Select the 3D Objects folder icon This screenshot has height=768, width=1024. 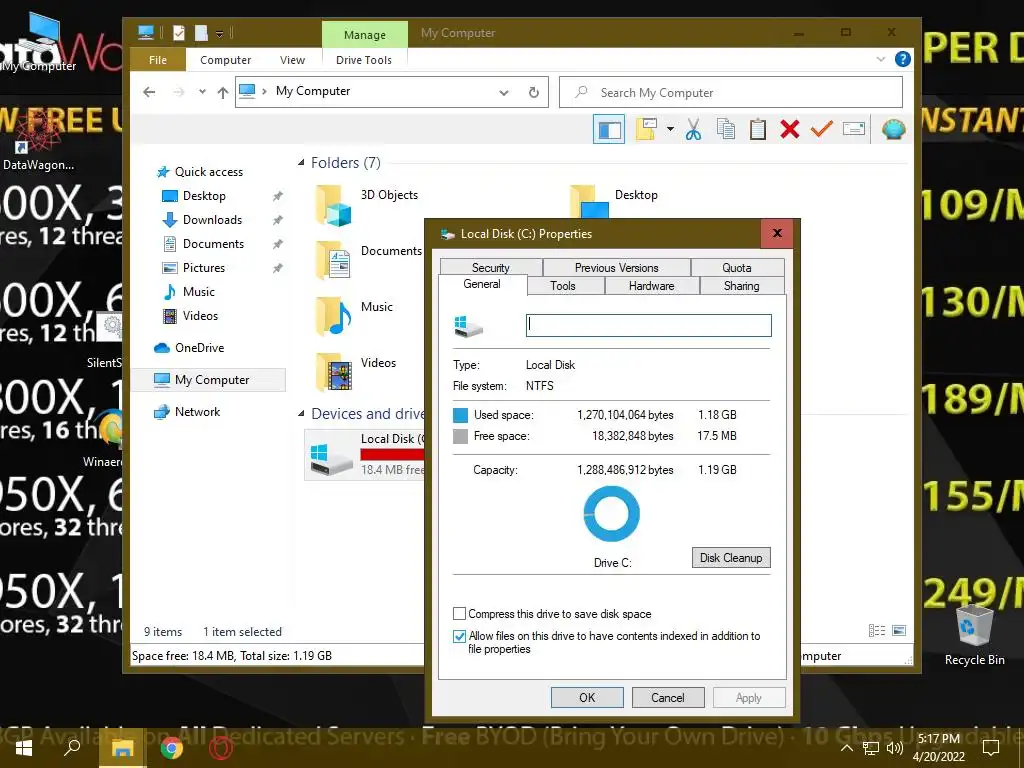click(334, 205)
